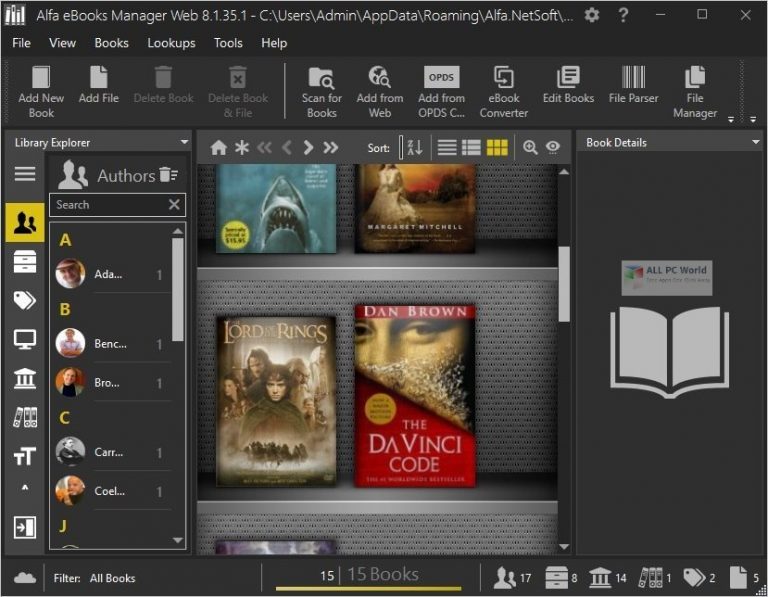Collapse sidebar with small up caret
The image size is (768, 597).
(25, 487)
